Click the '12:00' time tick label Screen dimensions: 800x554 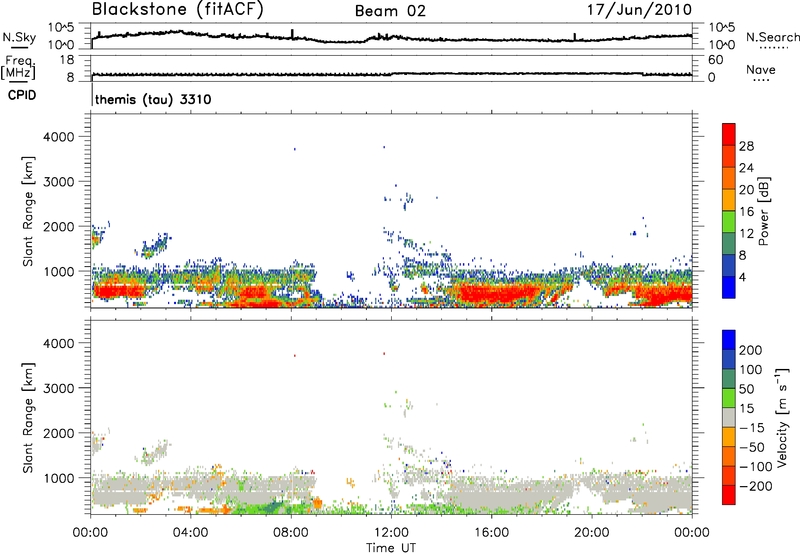pyautogui.click(x=391, y=533)
